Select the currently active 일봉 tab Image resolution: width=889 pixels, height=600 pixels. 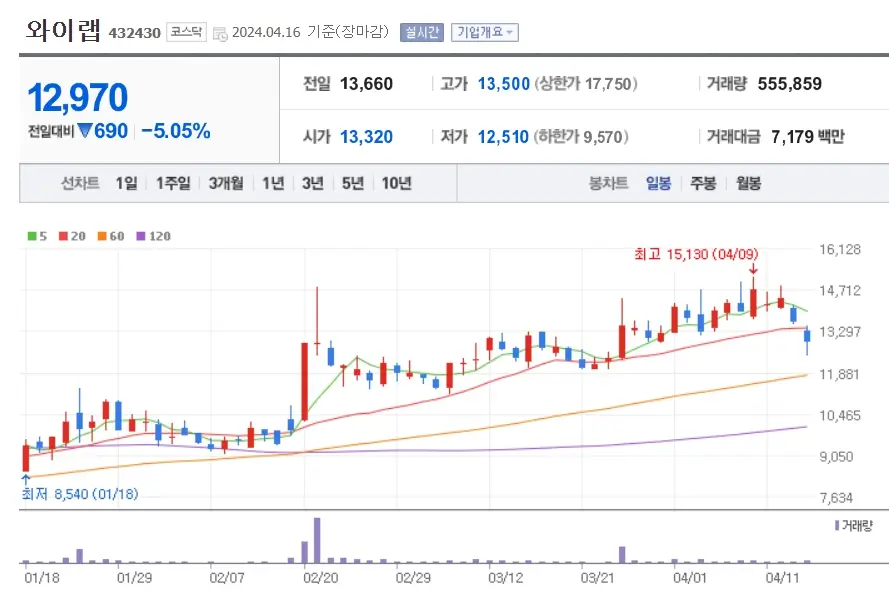(x=658, y=183)
